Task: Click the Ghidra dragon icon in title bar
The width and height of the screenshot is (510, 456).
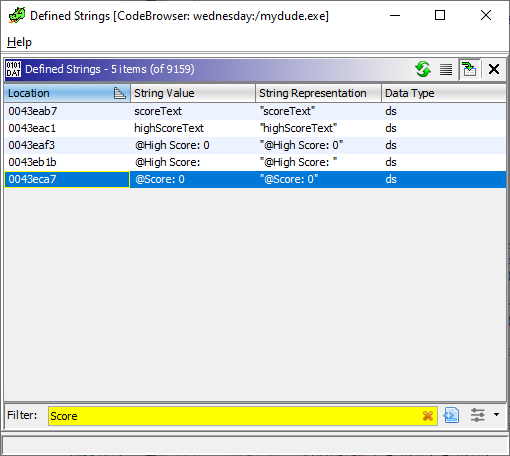Action: pos(17,16)
